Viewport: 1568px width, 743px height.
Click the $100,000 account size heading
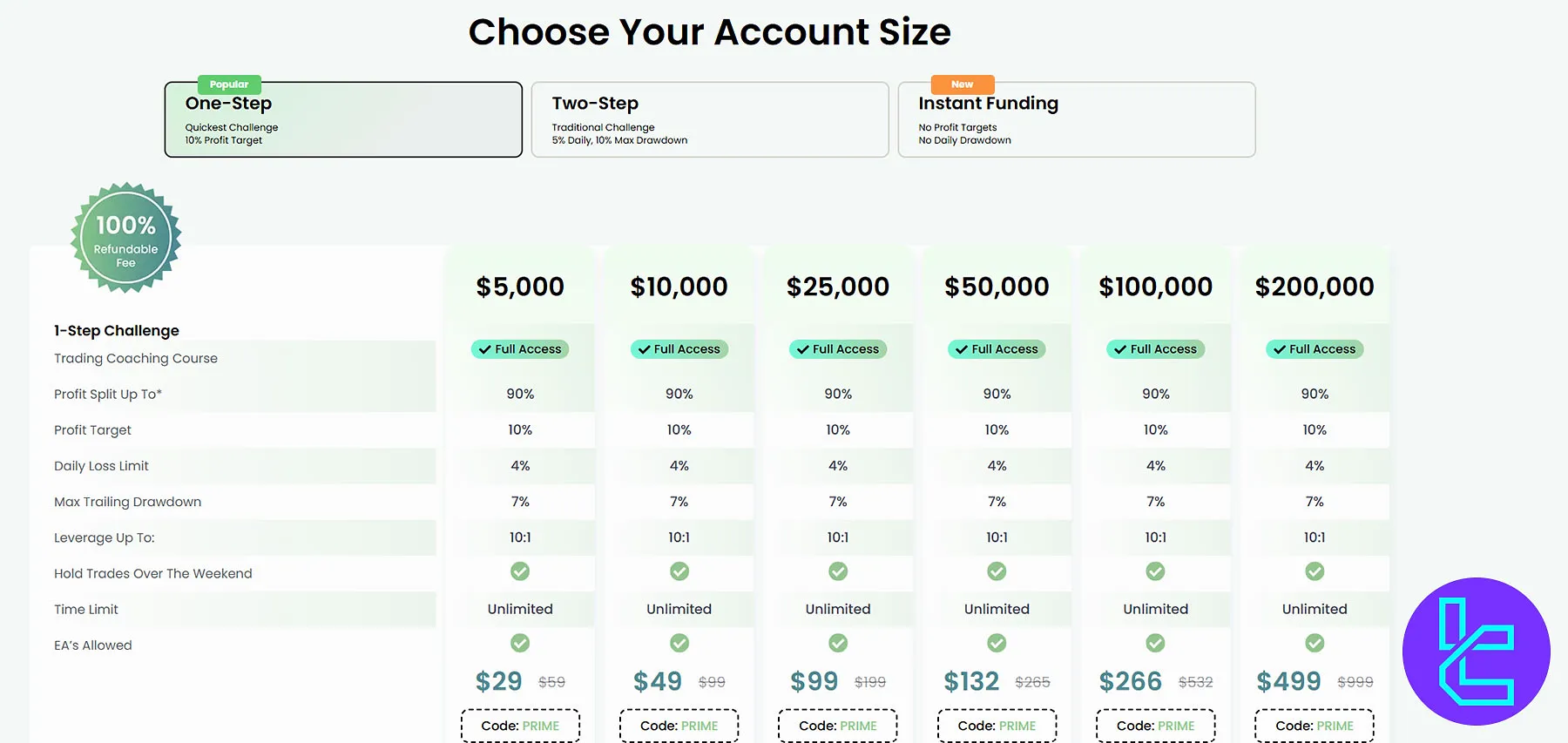[1155, 287]
